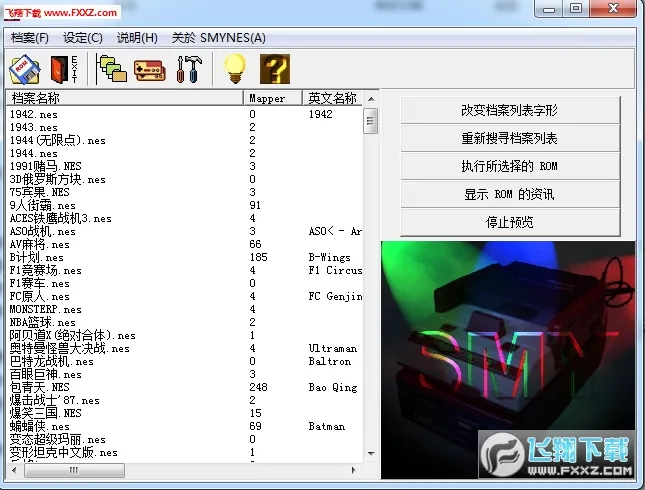Click the folders directory toolbar icon
The width and height of the screenshot is (645, 490).
pyautogui.click(x=111, y=68)
